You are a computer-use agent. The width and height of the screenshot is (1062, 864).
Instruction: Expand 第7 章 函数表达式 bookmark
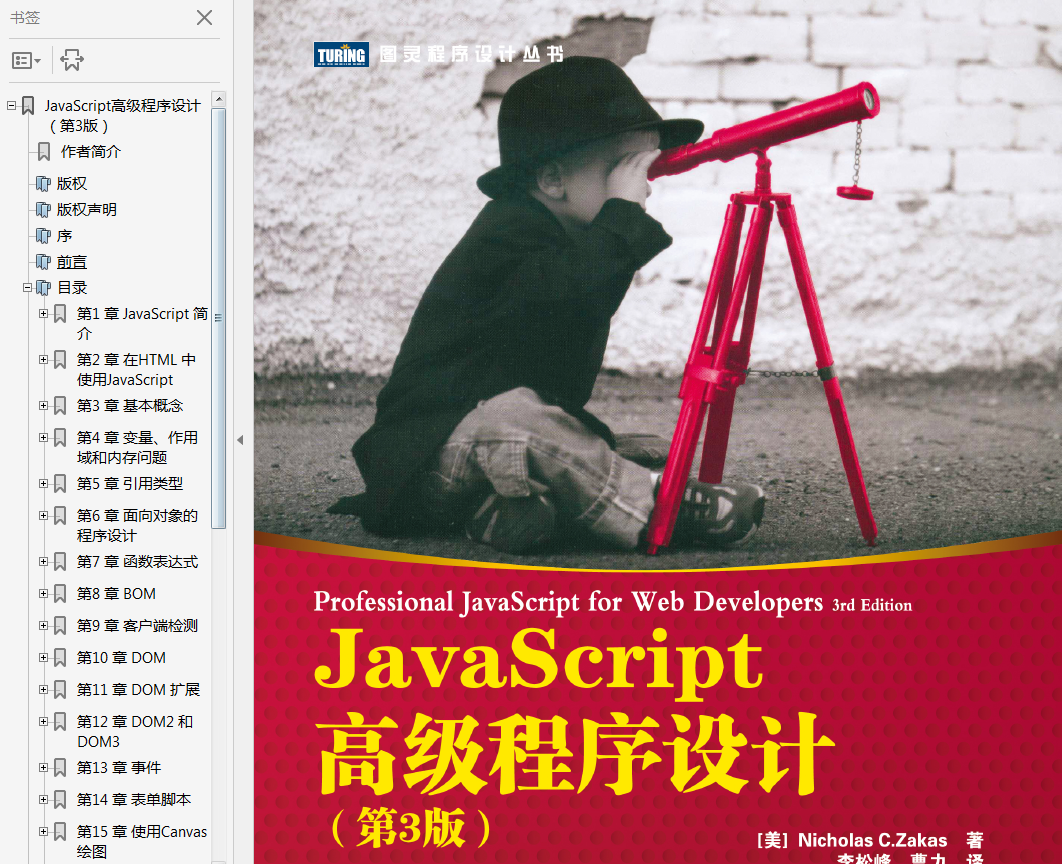[x=43, y=561]
